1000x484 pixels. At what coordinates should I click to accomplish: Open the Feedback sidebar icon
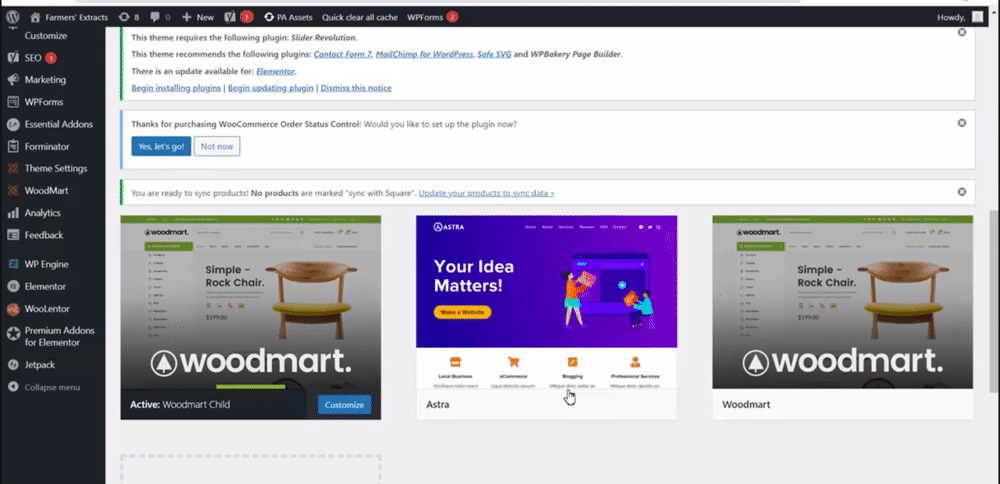point(13,235)
